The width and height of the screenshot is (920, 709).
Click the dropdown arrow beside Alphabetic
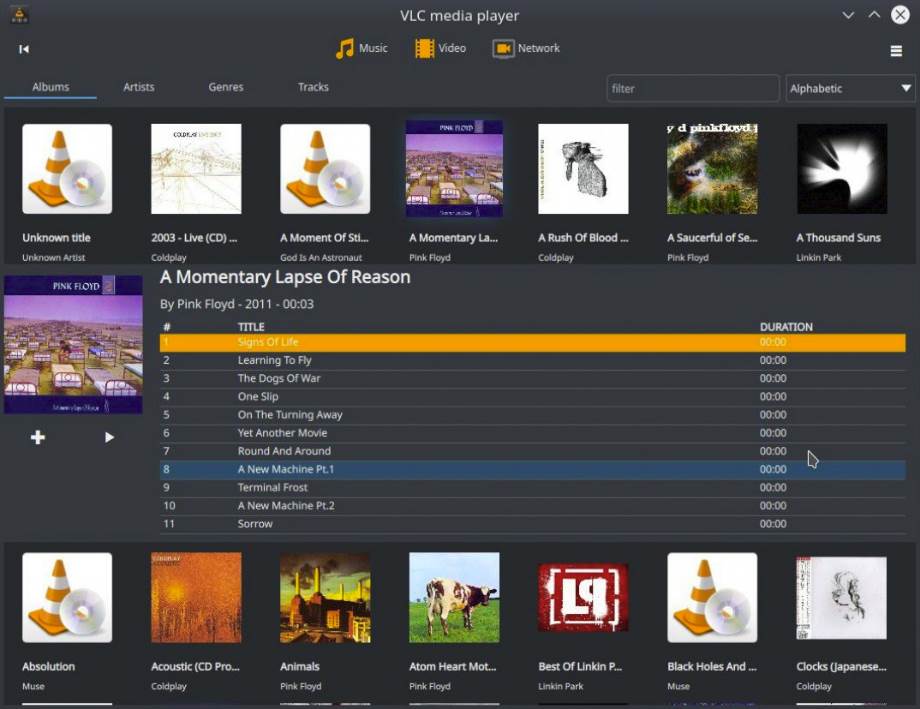(x=906, y=88)
